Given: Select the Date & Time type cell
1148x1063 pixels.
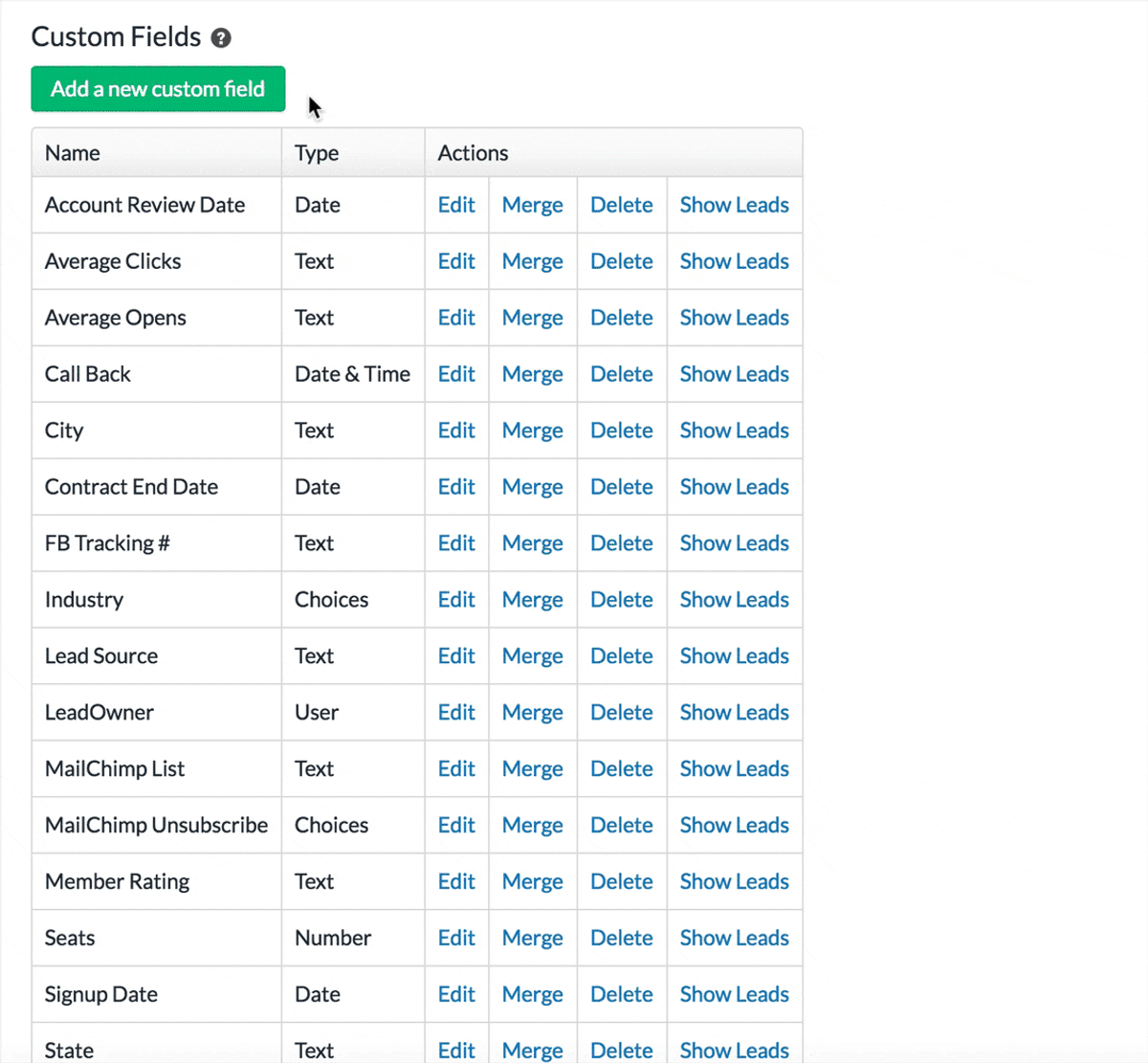Looking at the screenshot, I should pos(352,374).
